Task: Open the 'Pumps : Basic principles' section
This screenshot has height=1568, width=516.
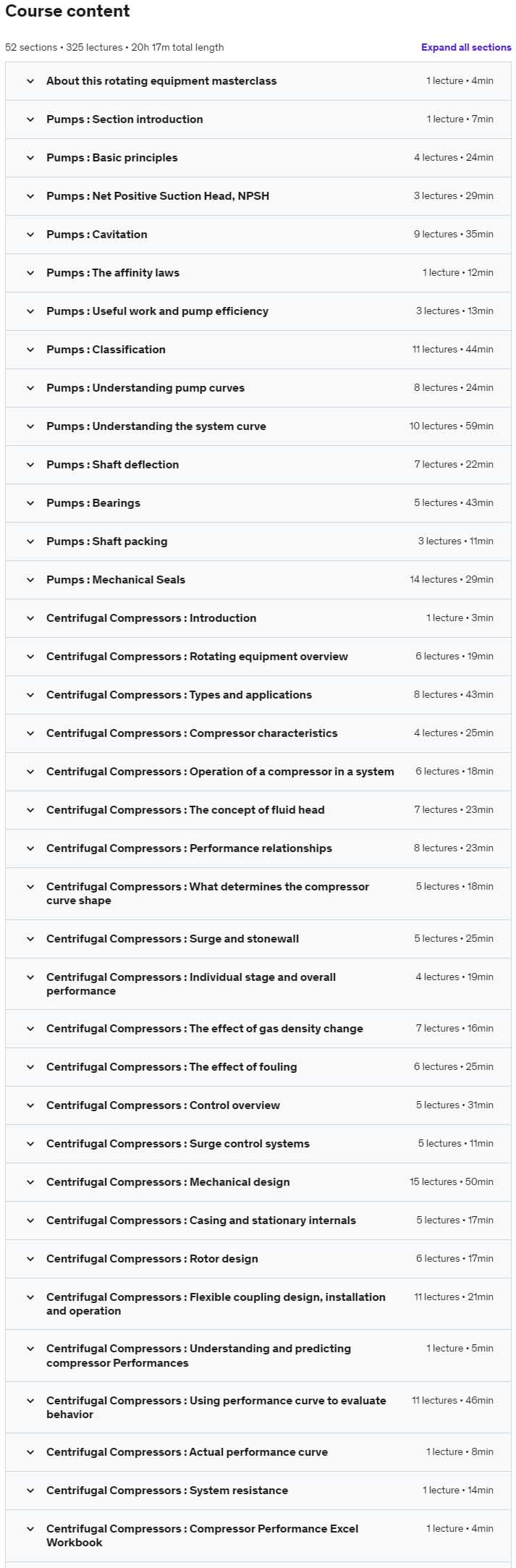Action: coord(111,158)
